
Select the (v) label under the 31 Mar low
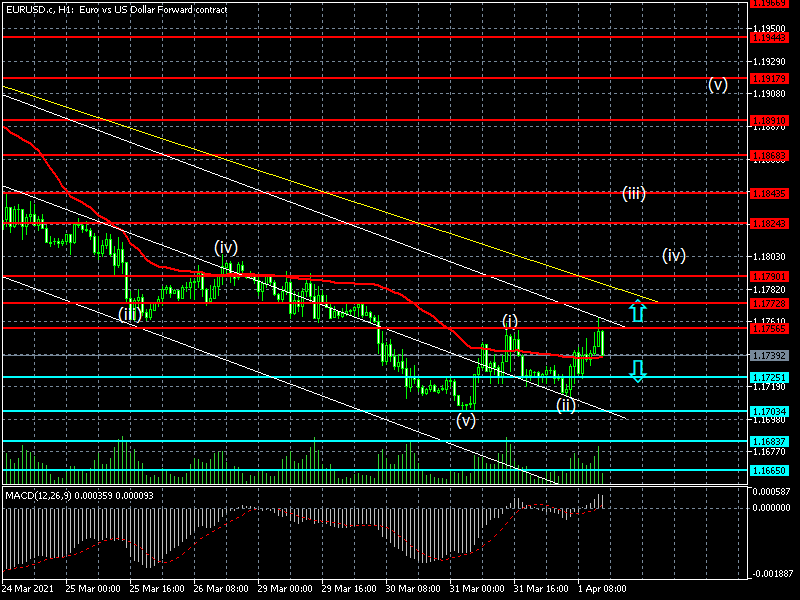click(x=466, y=420)
